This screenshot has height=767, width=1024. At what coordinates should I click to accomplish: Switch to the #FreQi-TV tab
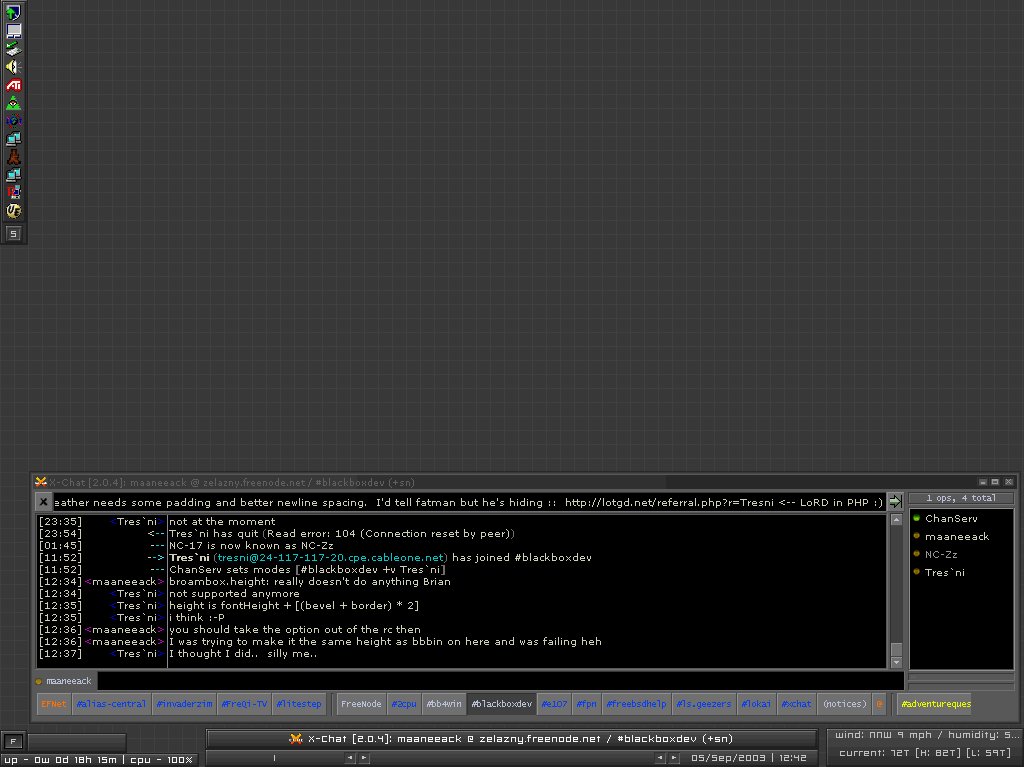pyautogui.click(x=244, y=704)
